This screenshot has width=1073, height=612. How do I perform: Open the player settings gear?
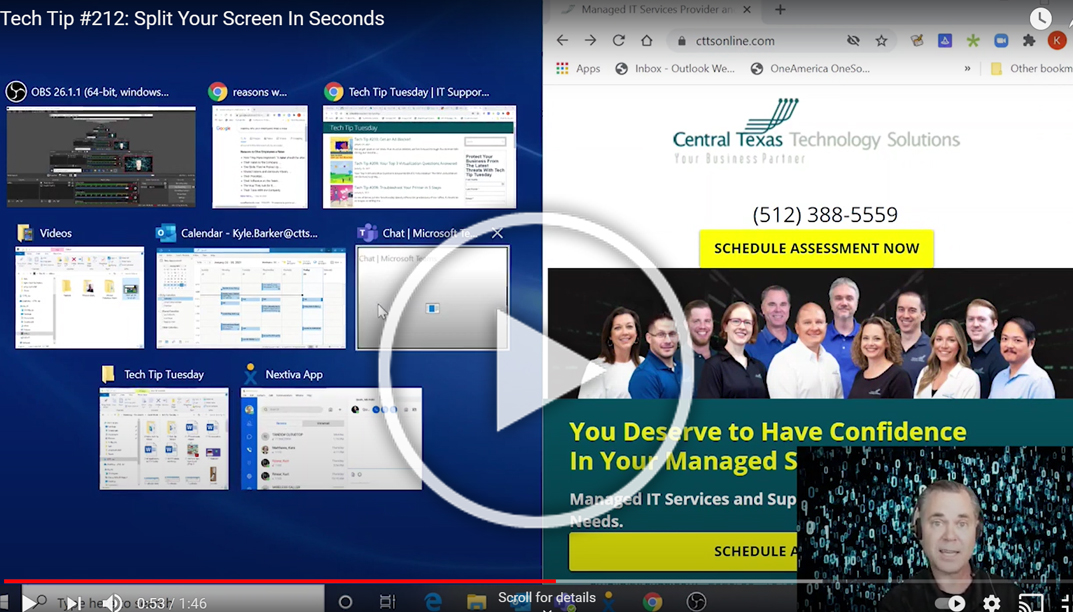991,603
